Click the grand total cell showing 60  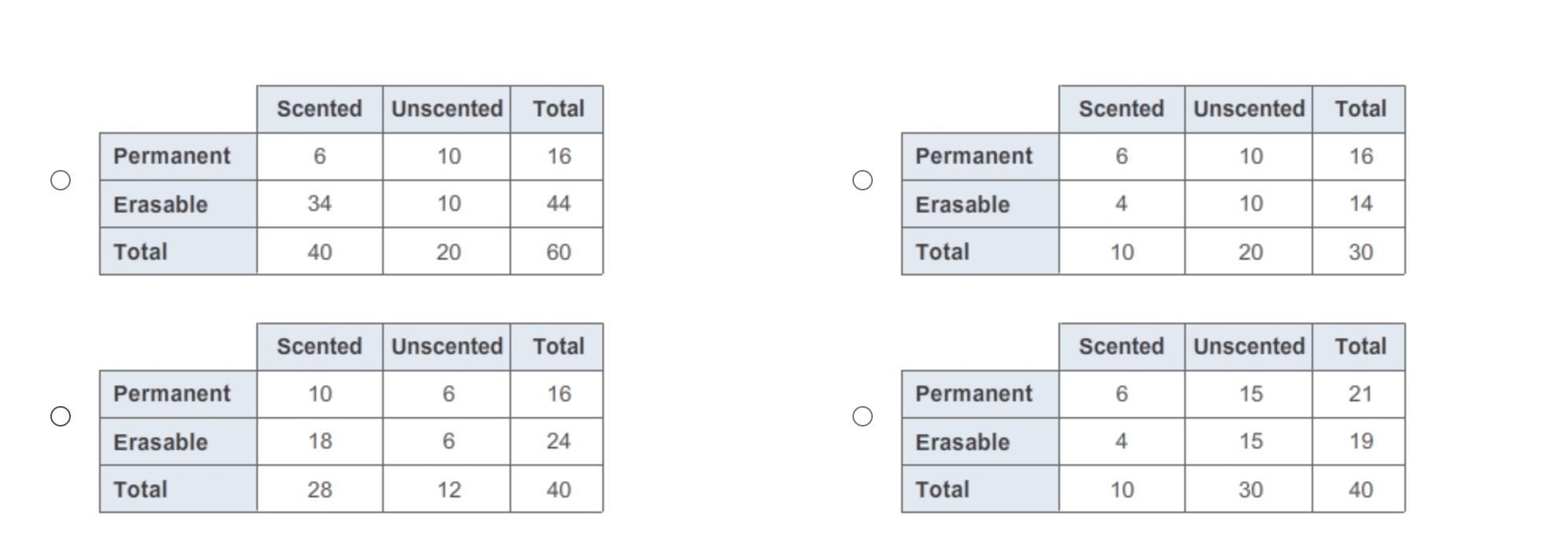pyautogui.click(x=558, y=252)
